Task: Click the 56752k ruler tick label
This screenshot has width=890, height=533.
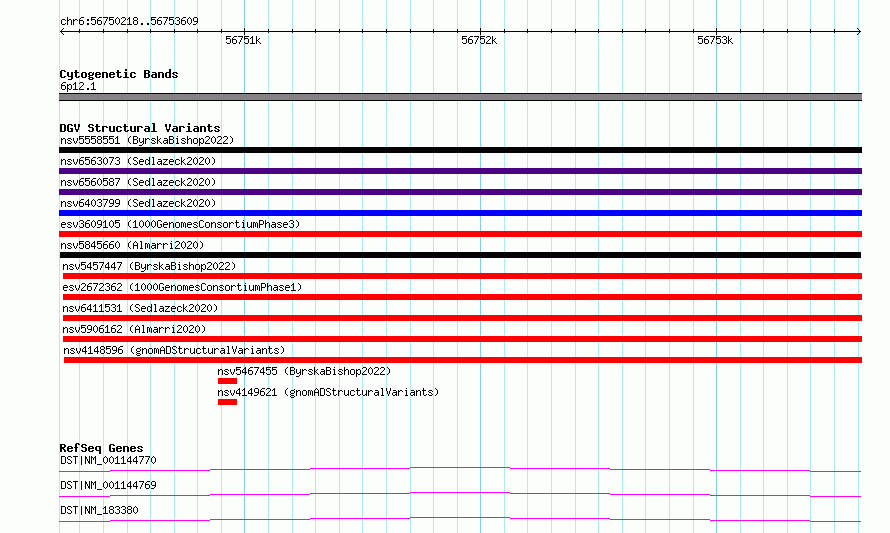Action: (479, 40)
